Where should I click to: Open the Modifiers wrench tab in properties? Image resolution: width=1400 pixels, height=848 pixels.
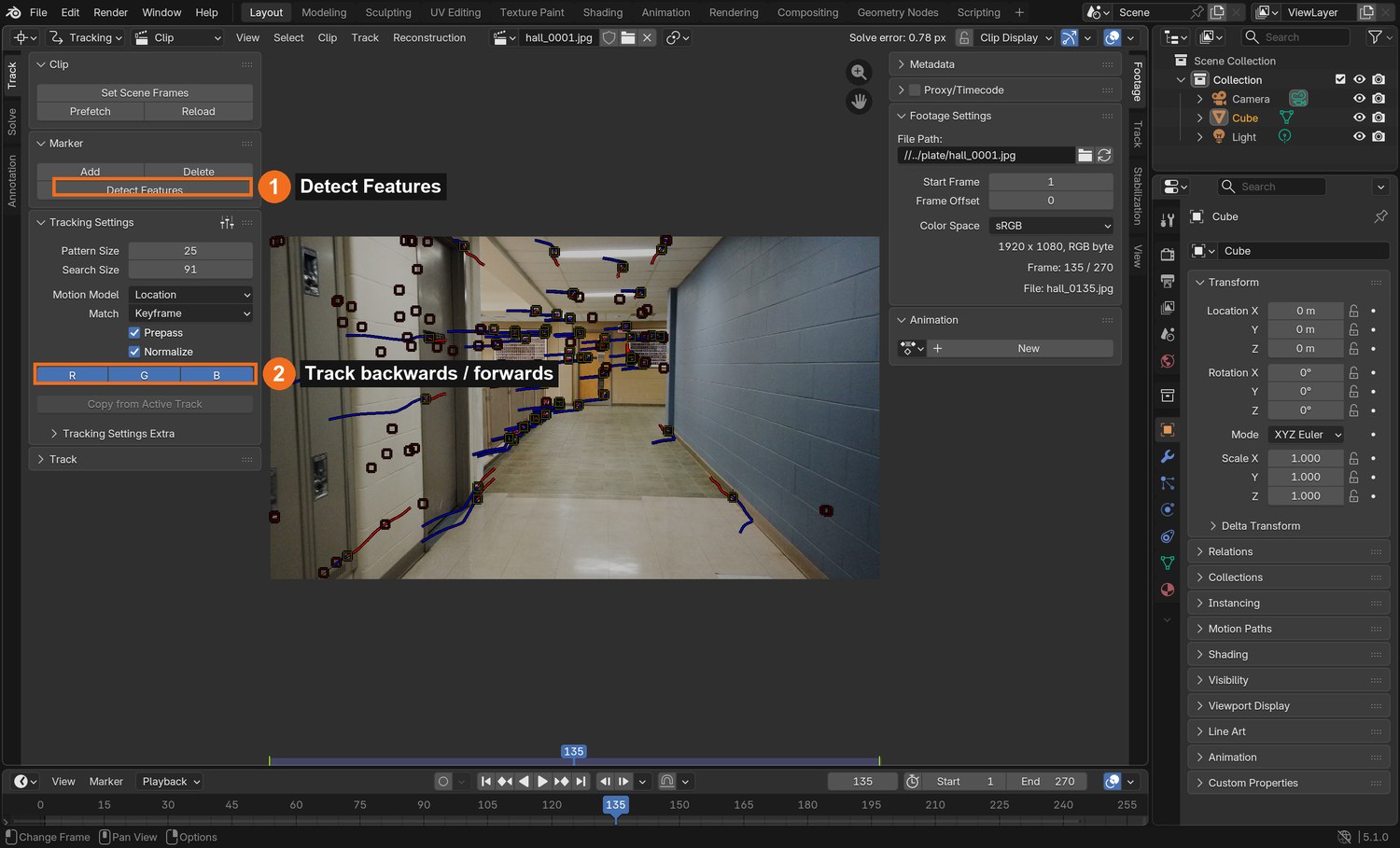[1167, 456]
